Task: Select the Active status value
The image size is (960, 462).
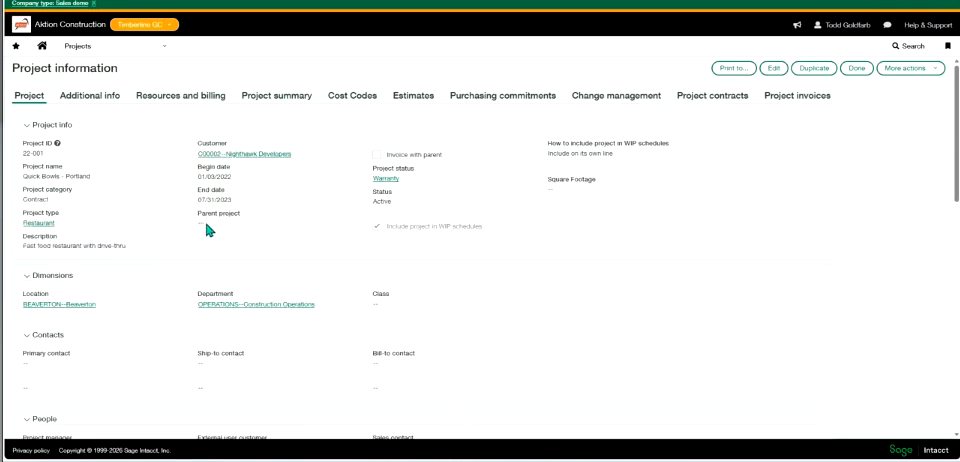Action: [x=381, y=201]
